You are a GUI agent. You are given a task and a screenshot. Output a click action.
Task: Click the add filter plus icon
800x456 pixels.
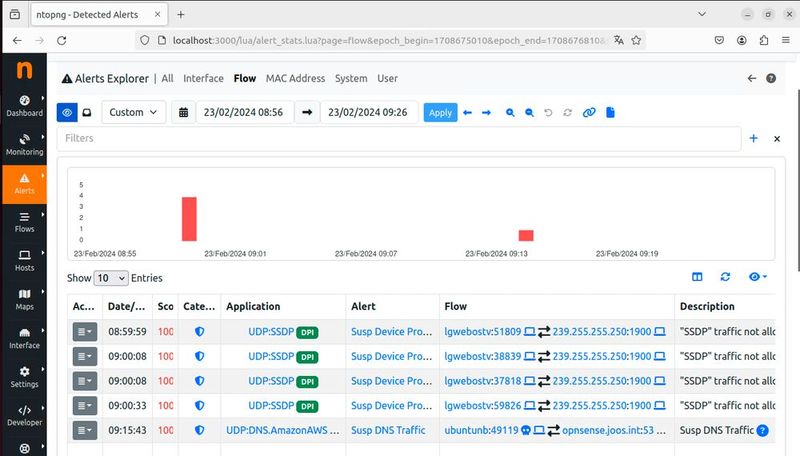pyautogui.click(x=754, y=139)
